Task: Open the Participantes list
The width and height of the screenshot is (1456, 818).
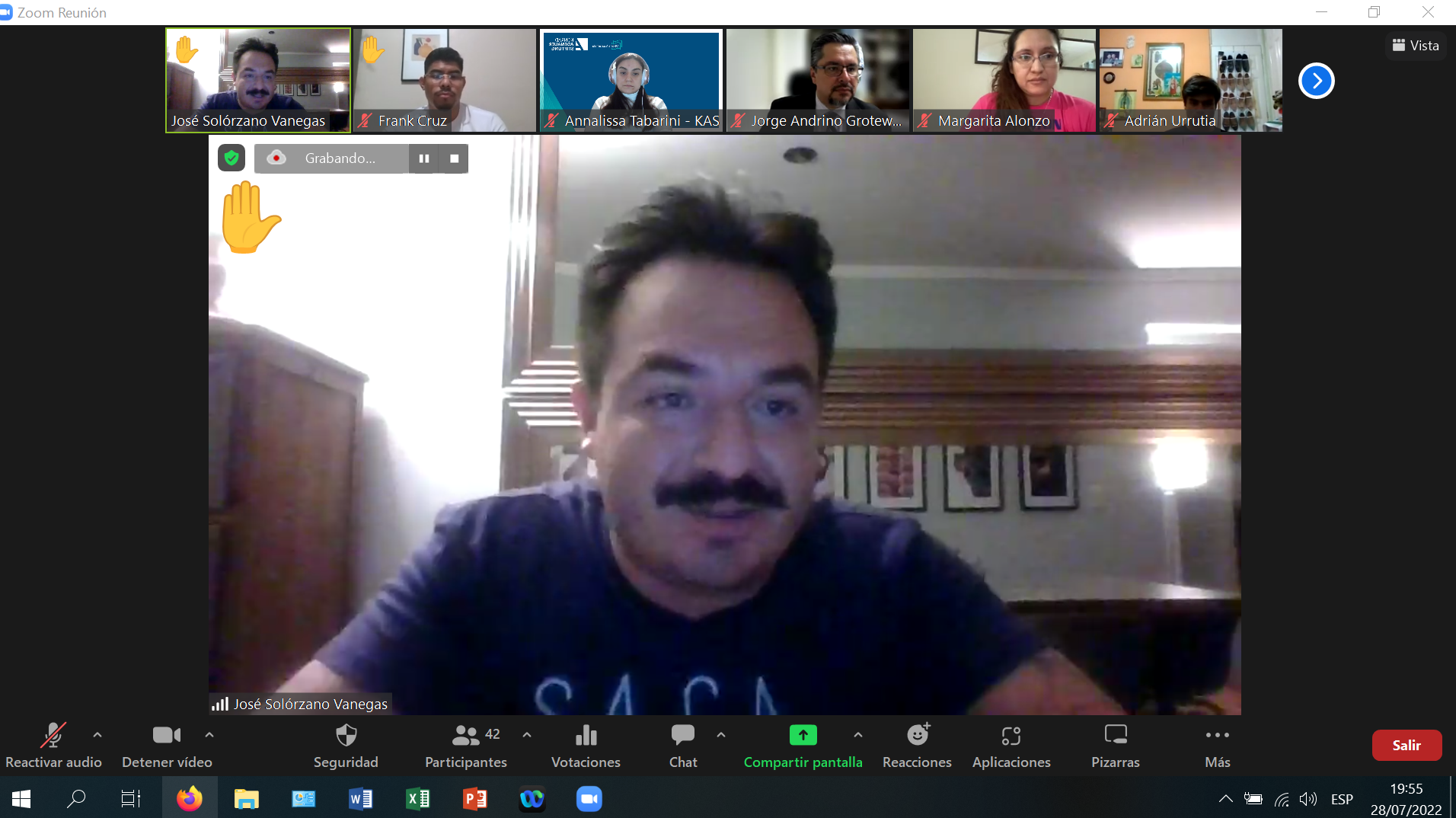Action: [466, 736]
